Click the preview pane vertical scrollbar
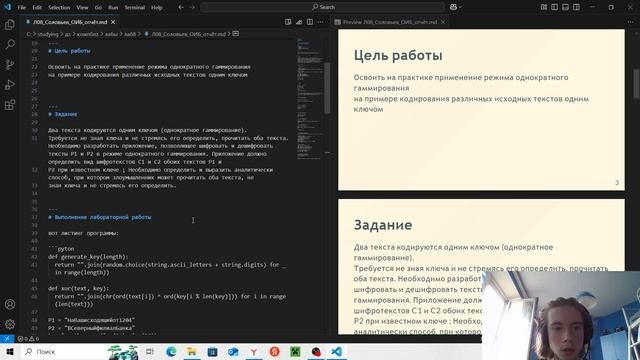This screenshot has height=360, width=640. pos(636,84)
